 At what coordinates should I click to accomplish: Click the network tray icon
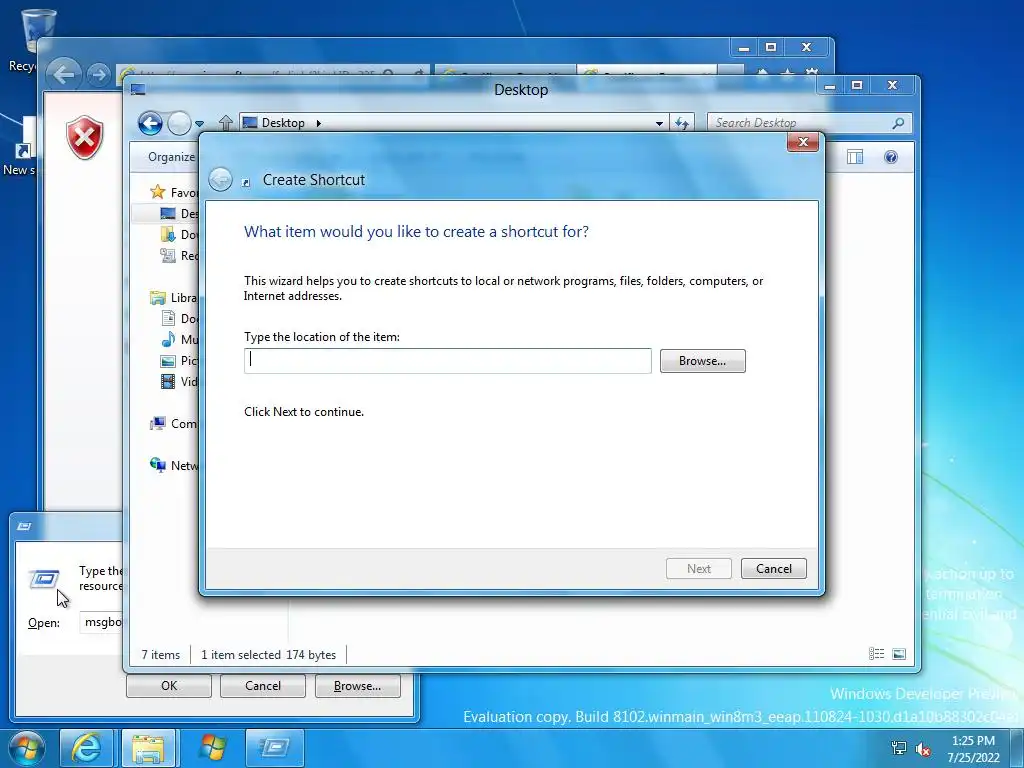[x=899, y=748]
